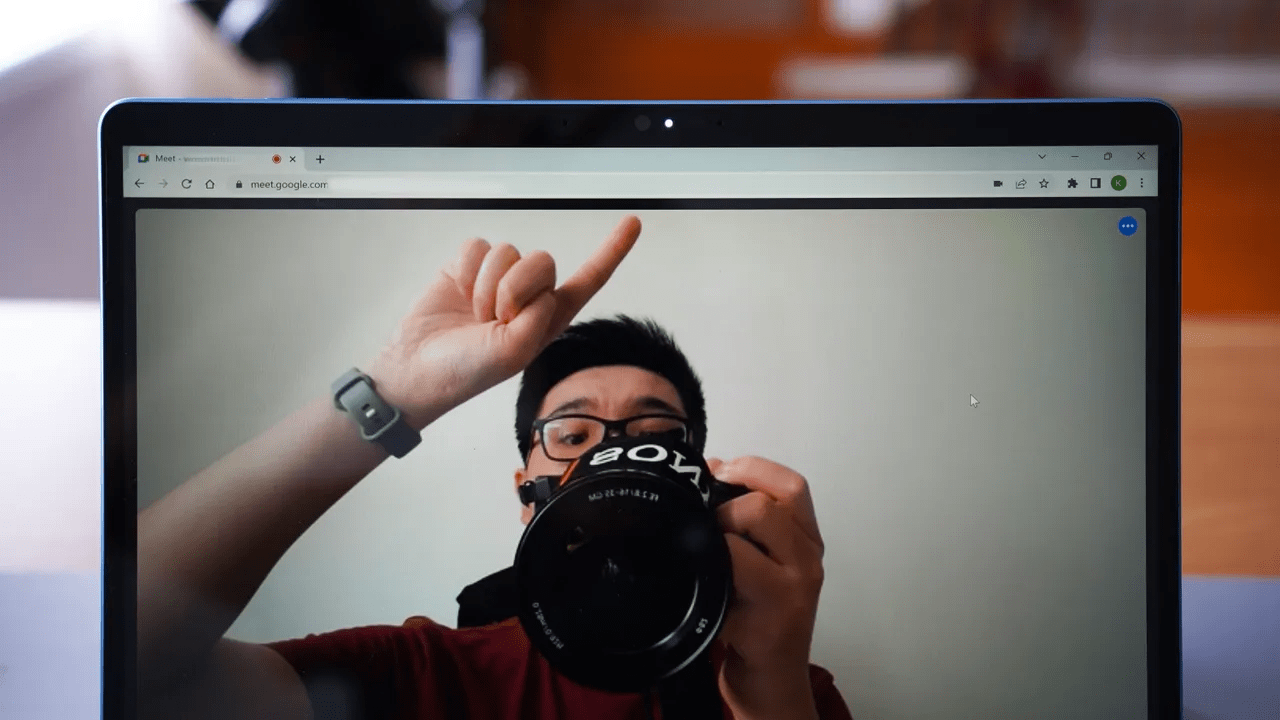Restore down the Chrome window

tap(1108, 157)
